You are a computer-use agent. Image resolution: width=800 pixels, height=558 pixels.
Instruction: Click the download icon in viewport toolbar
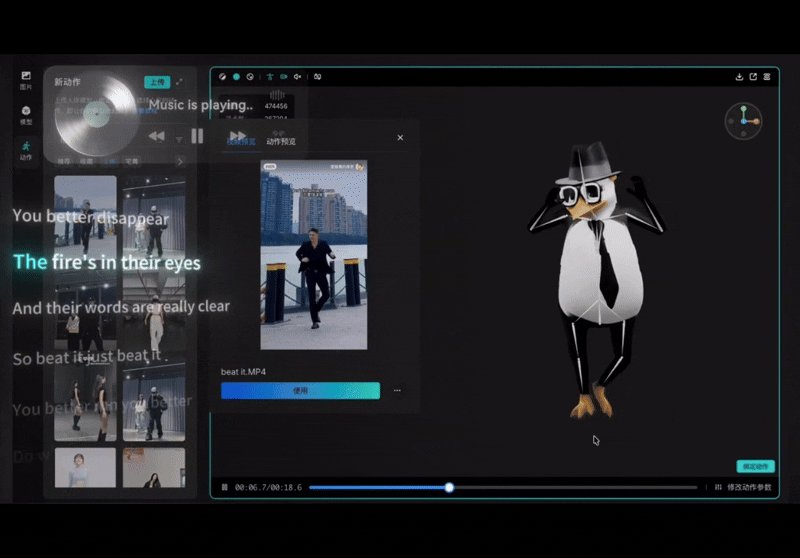tap(739, 77)
